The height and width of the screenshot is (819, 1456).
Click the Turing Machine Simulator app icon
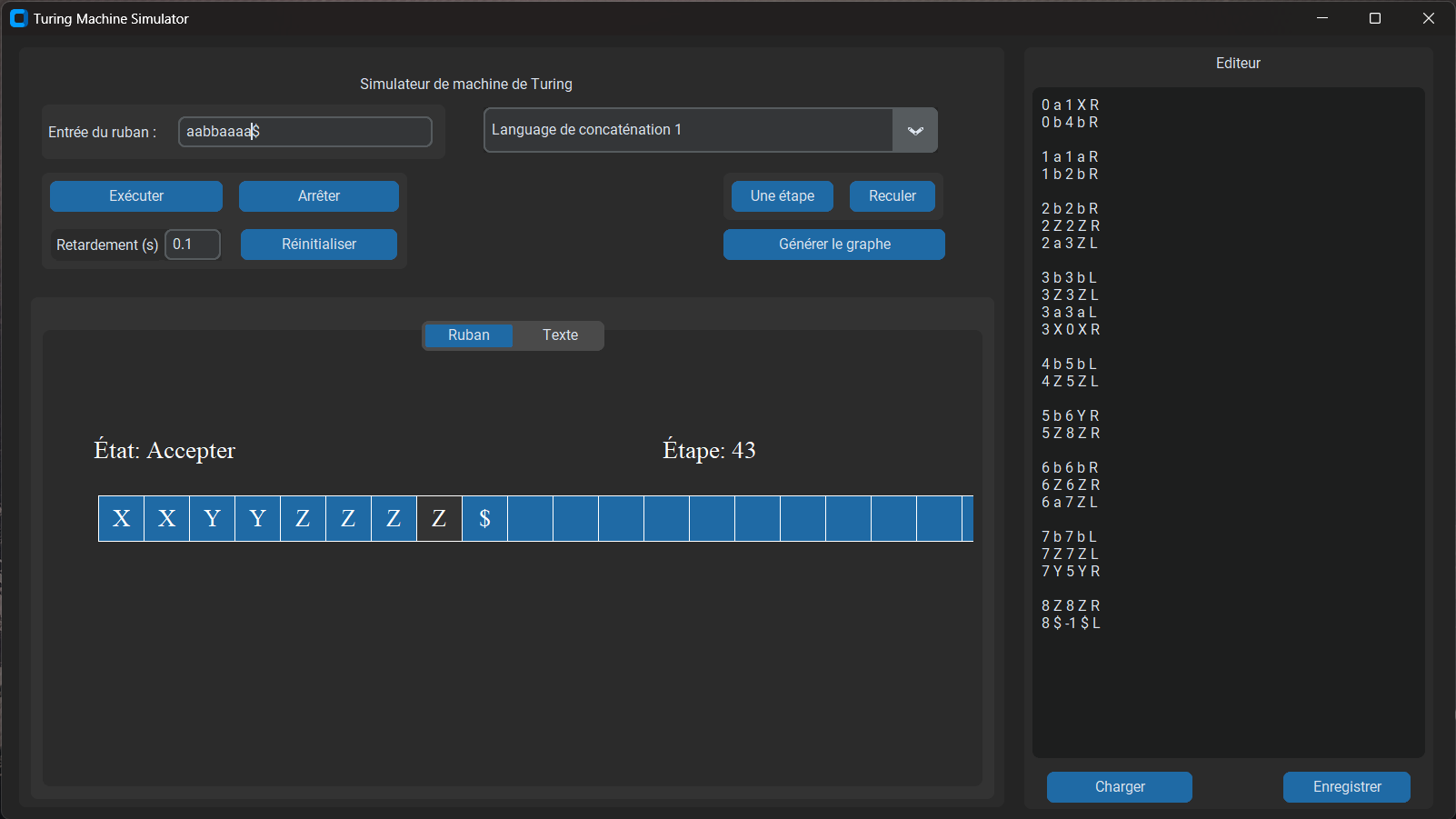pyautogui.click(x=18, y=18)
